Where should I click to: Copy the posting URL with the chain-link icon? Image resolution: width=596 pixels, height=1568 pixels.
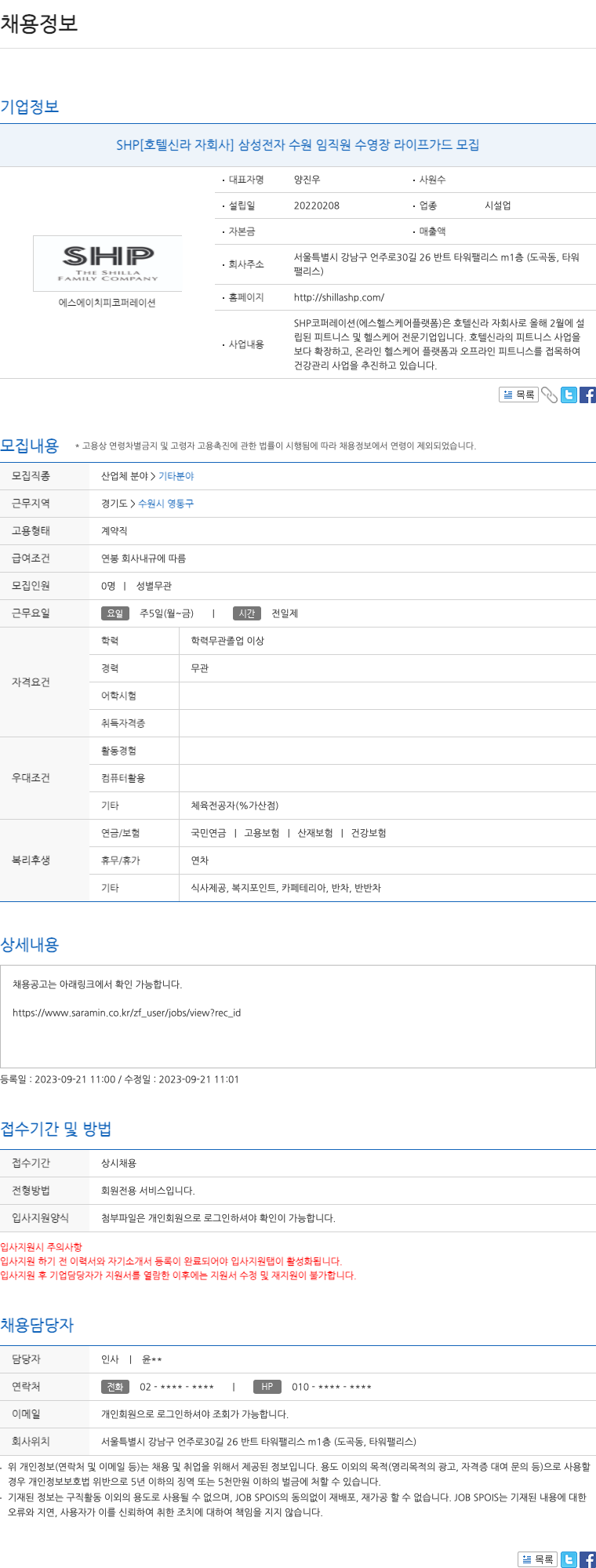(550, 395)
